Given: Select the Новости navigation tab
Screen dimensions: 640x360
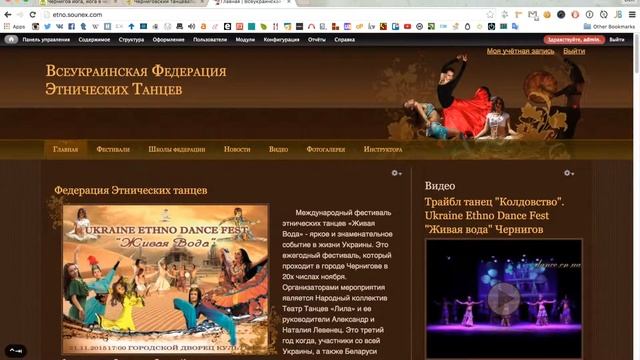Looking at the screenshot, I should point(237,149).
